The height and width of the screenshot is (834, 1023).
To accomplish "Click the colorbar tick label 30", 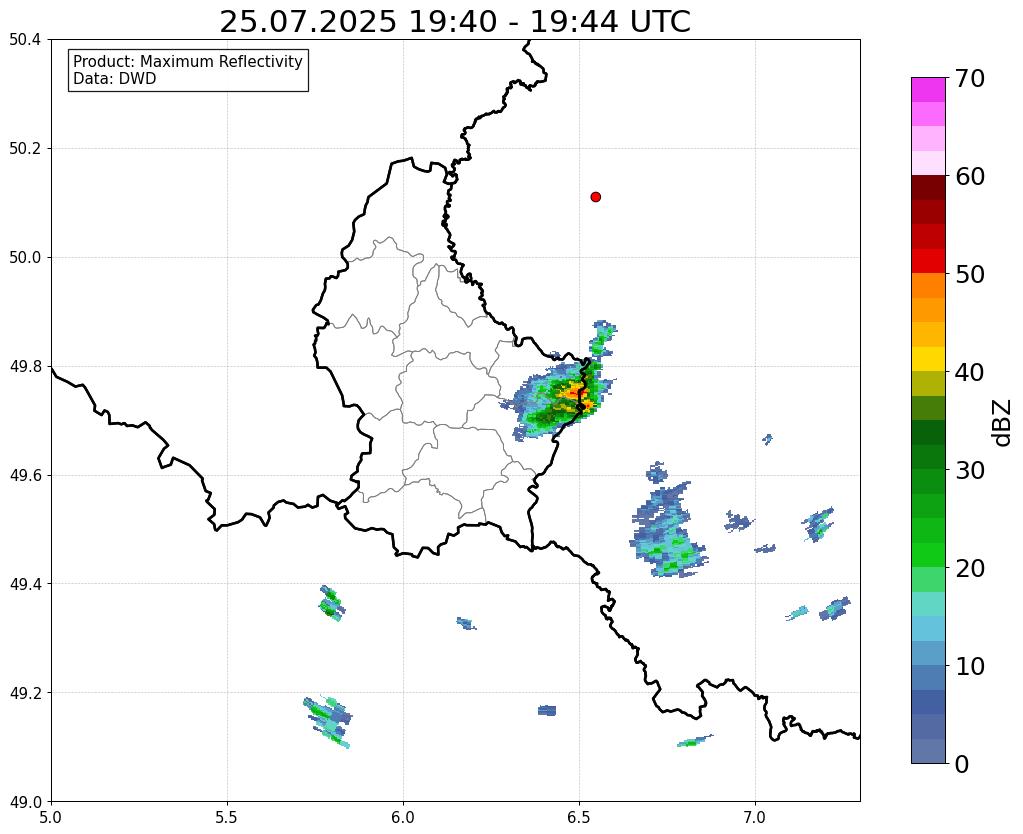I will point(970,470).
